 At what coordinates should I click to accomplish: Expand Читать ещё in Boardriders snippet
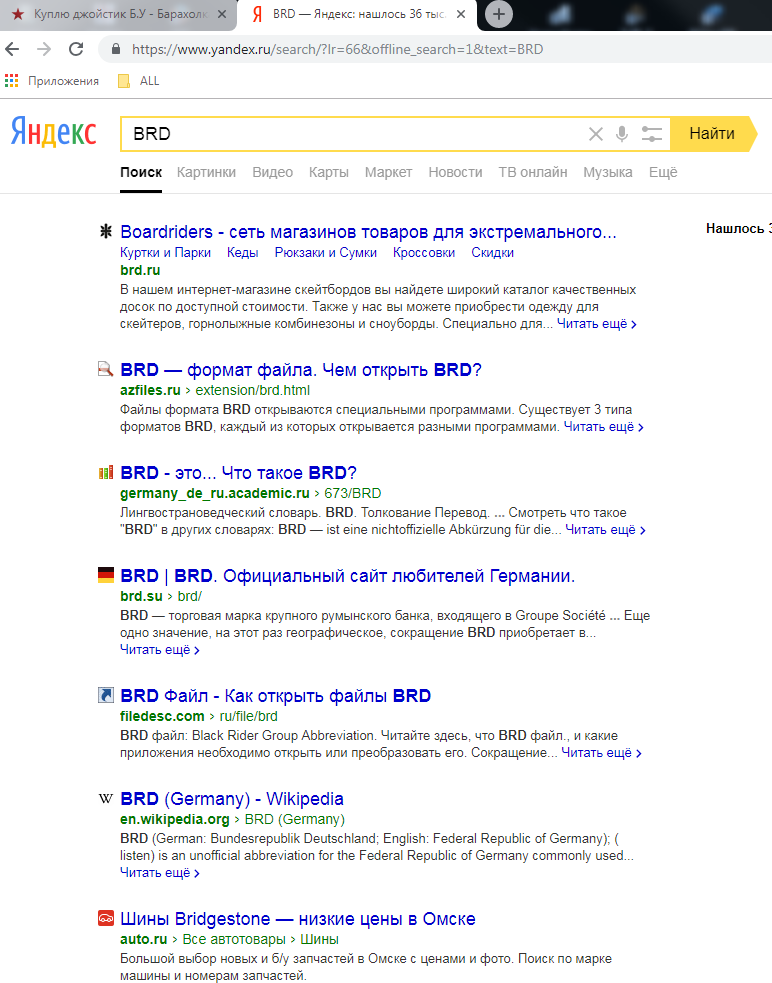click(596, 324)
